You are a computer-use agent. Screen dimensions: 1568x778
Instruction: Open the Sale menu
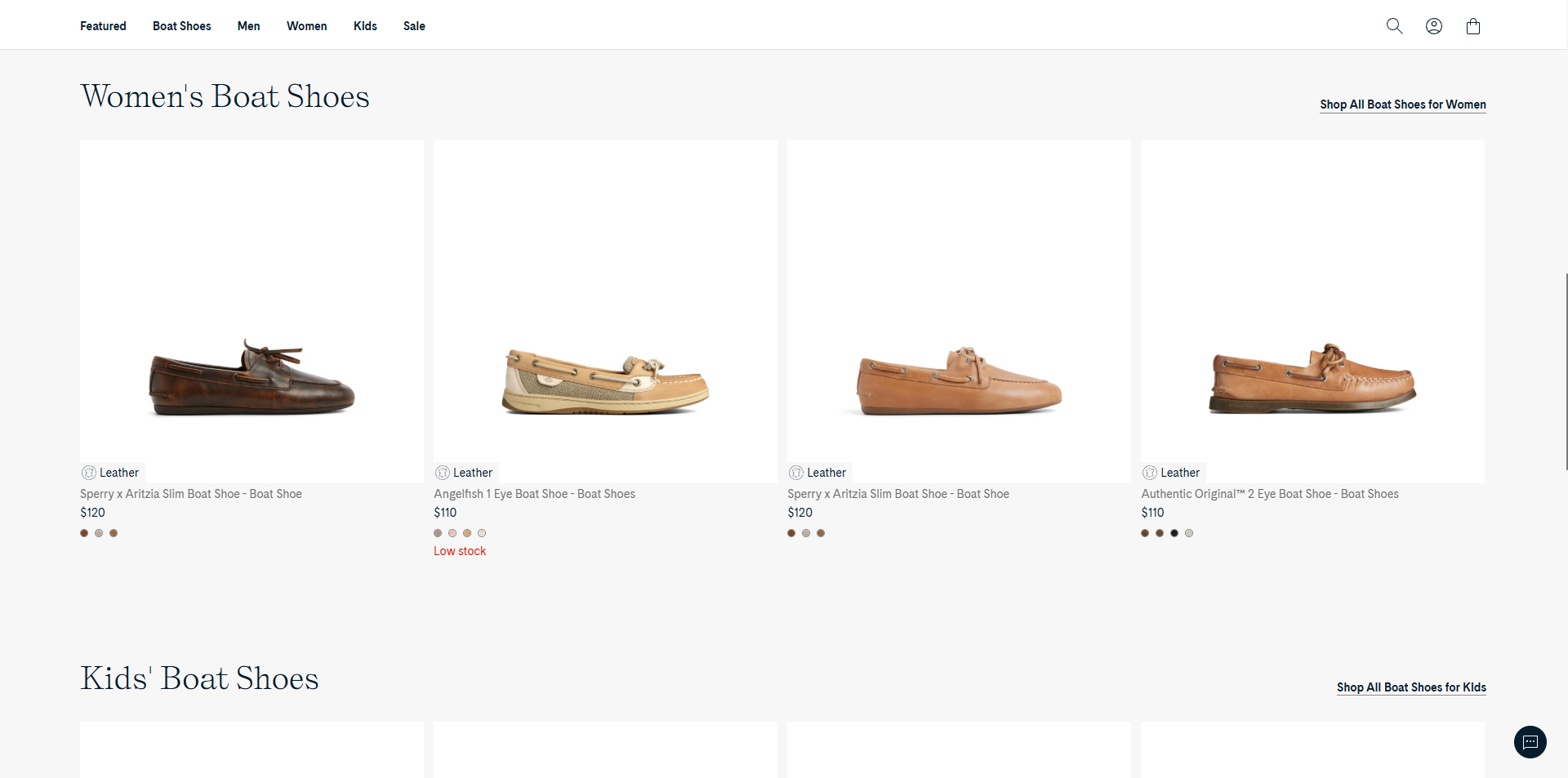414,25
